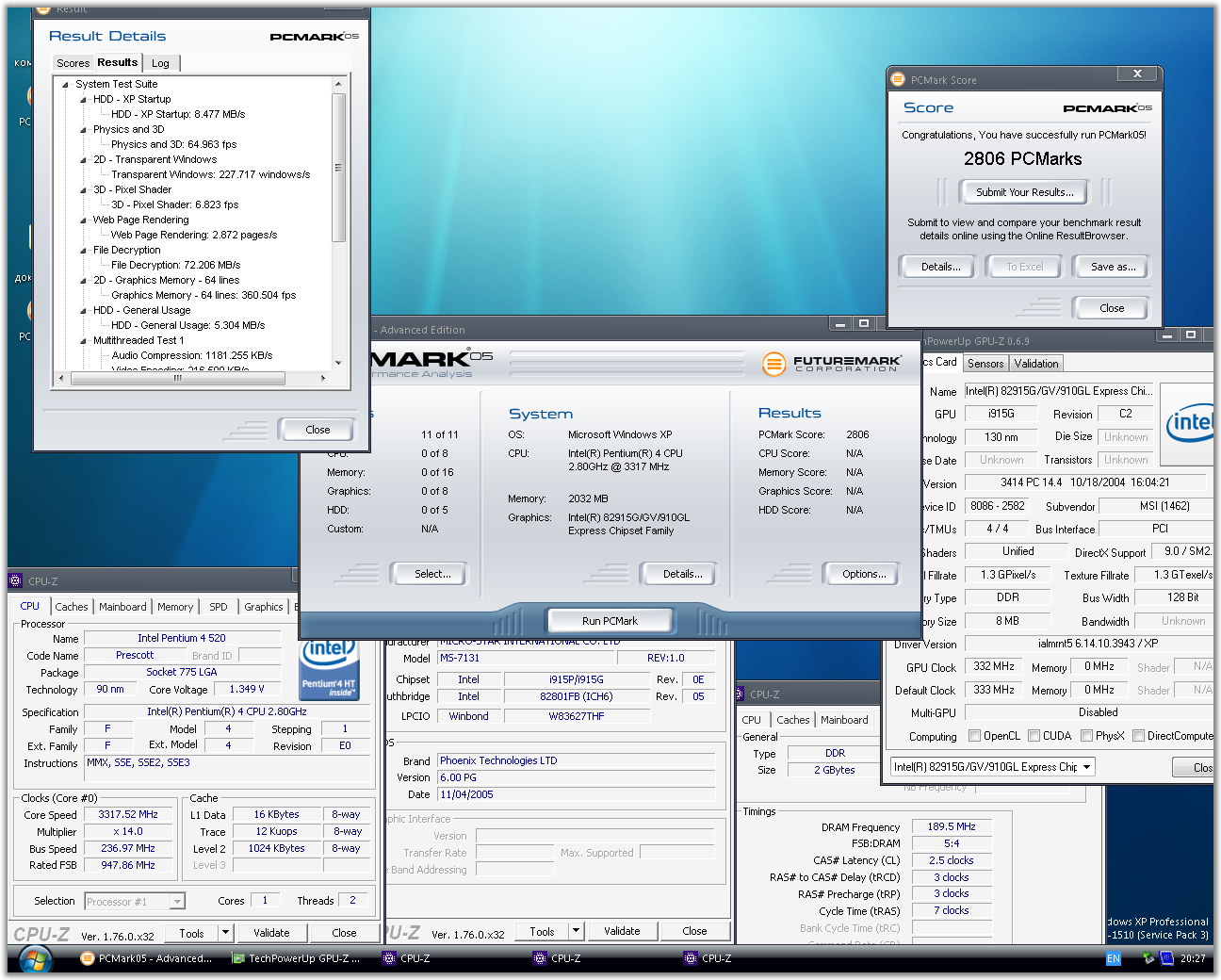Open GPU selection dropdown in GPU-Z

click(1086, 767)
